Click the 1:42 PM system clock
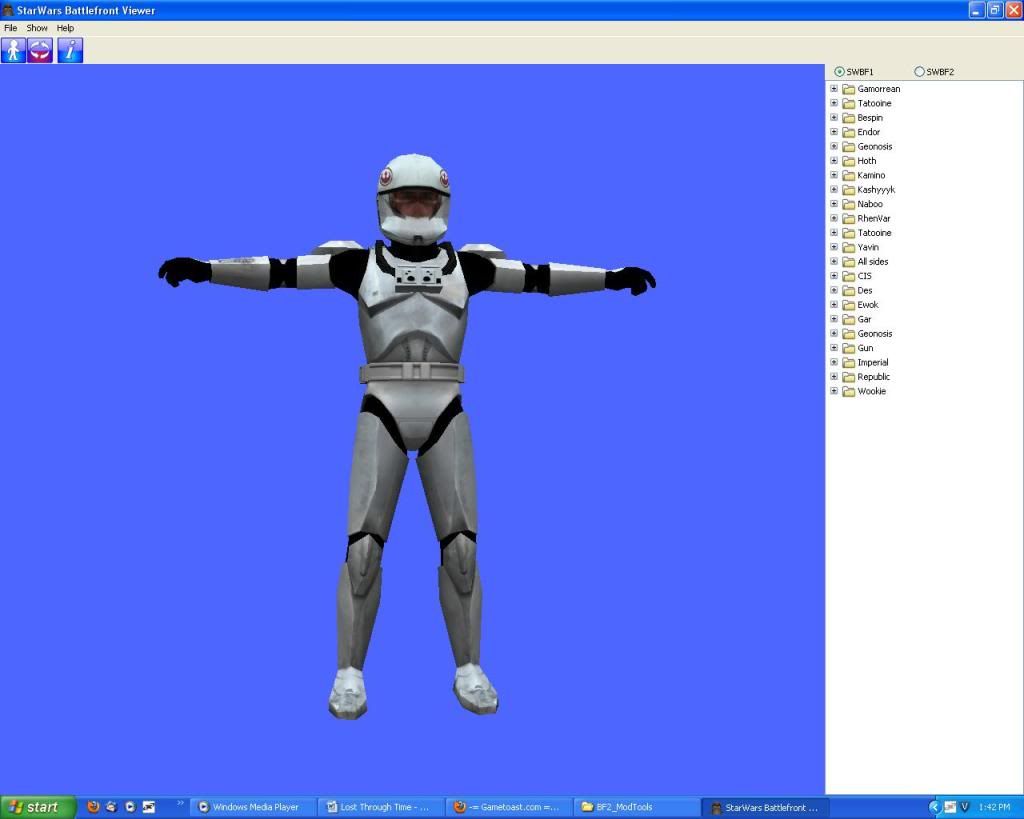 tap(994, 807)
